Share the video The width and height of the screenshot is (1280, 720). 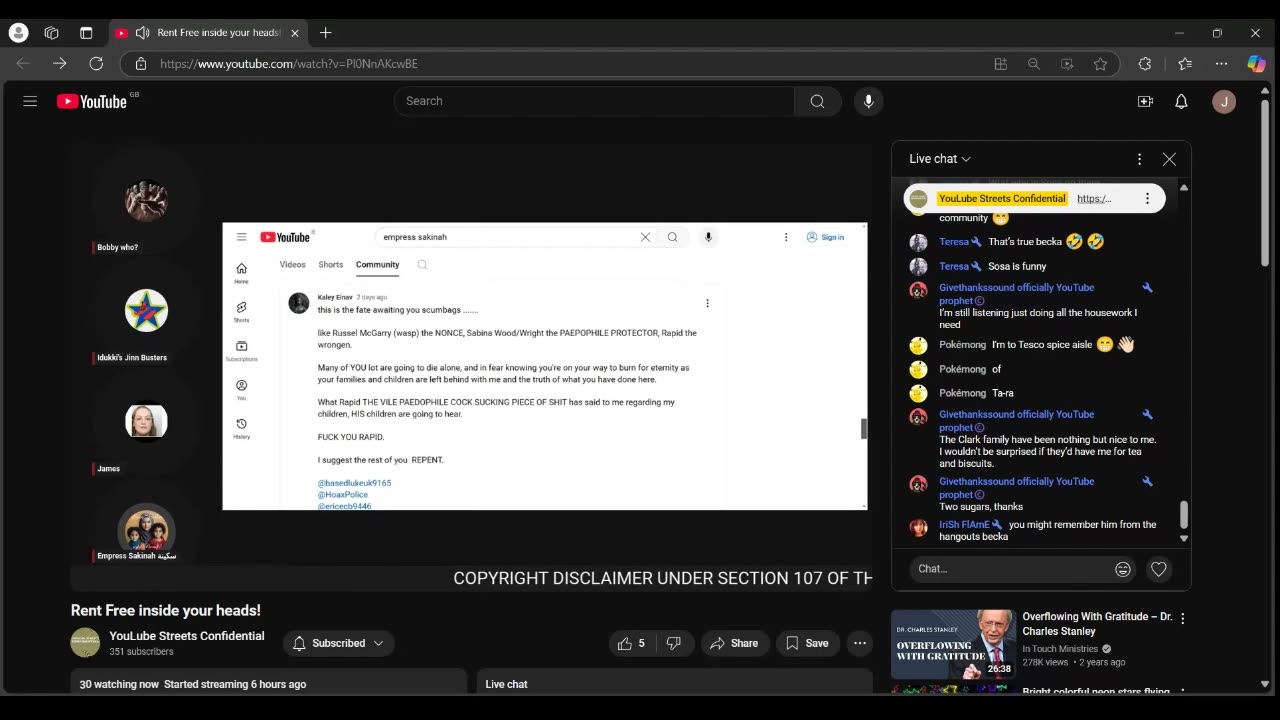point(734,643)
